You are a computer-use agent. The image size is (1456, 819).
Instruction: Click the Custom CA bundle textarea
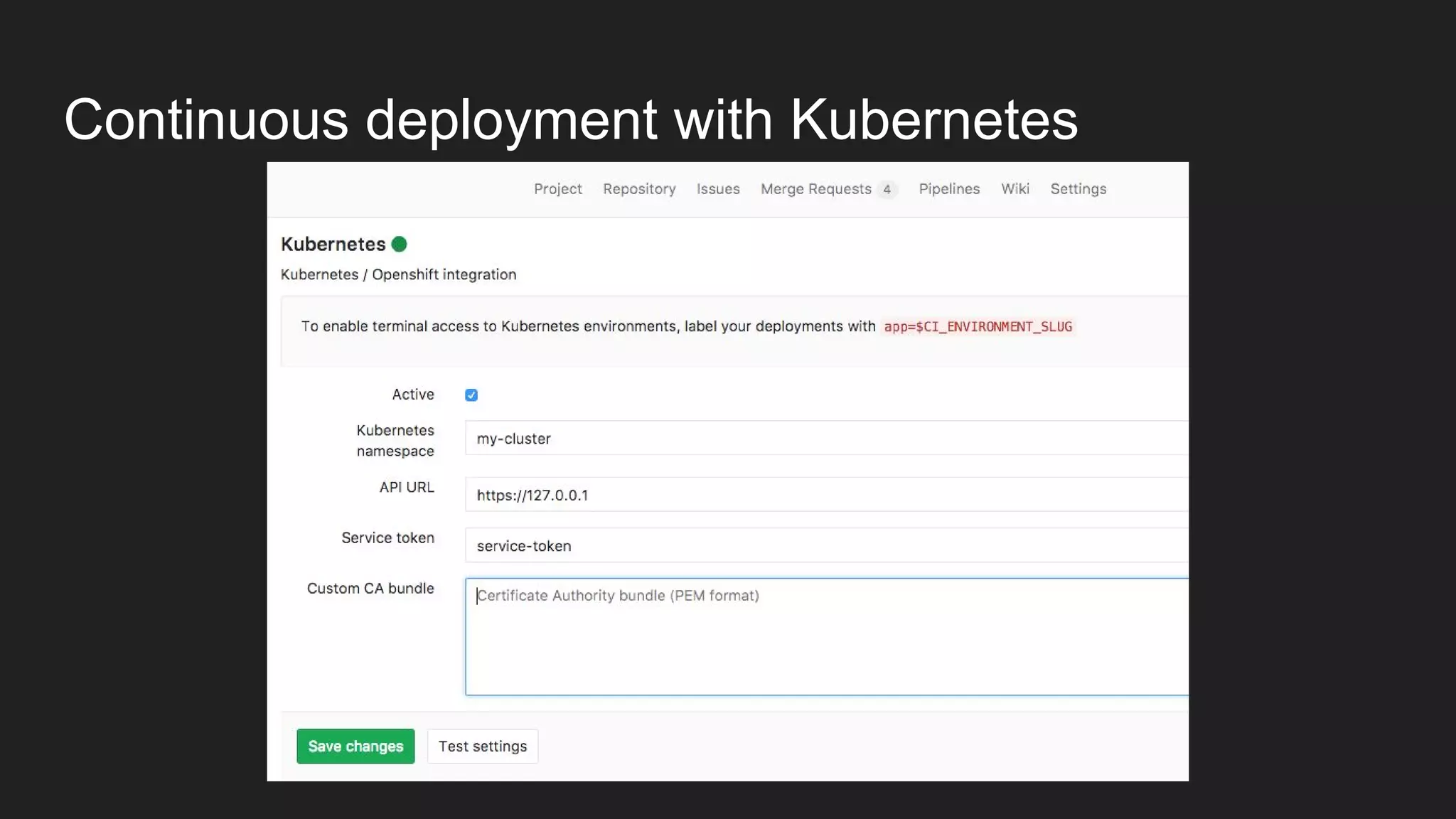[827, 637]
